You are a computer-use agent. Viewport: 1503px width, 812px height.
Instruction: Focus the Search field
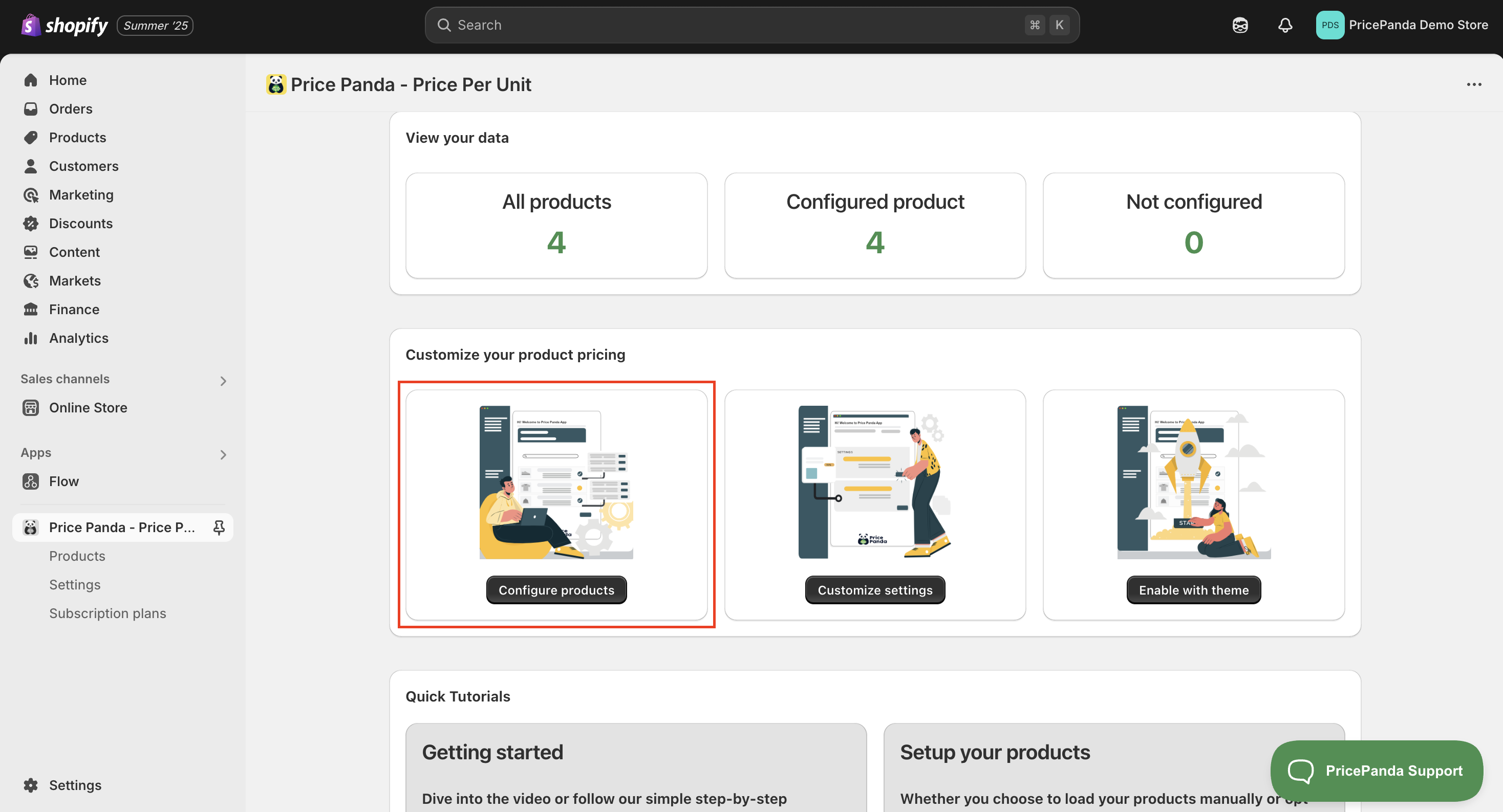pyautogui.click(x=752, y=25)
